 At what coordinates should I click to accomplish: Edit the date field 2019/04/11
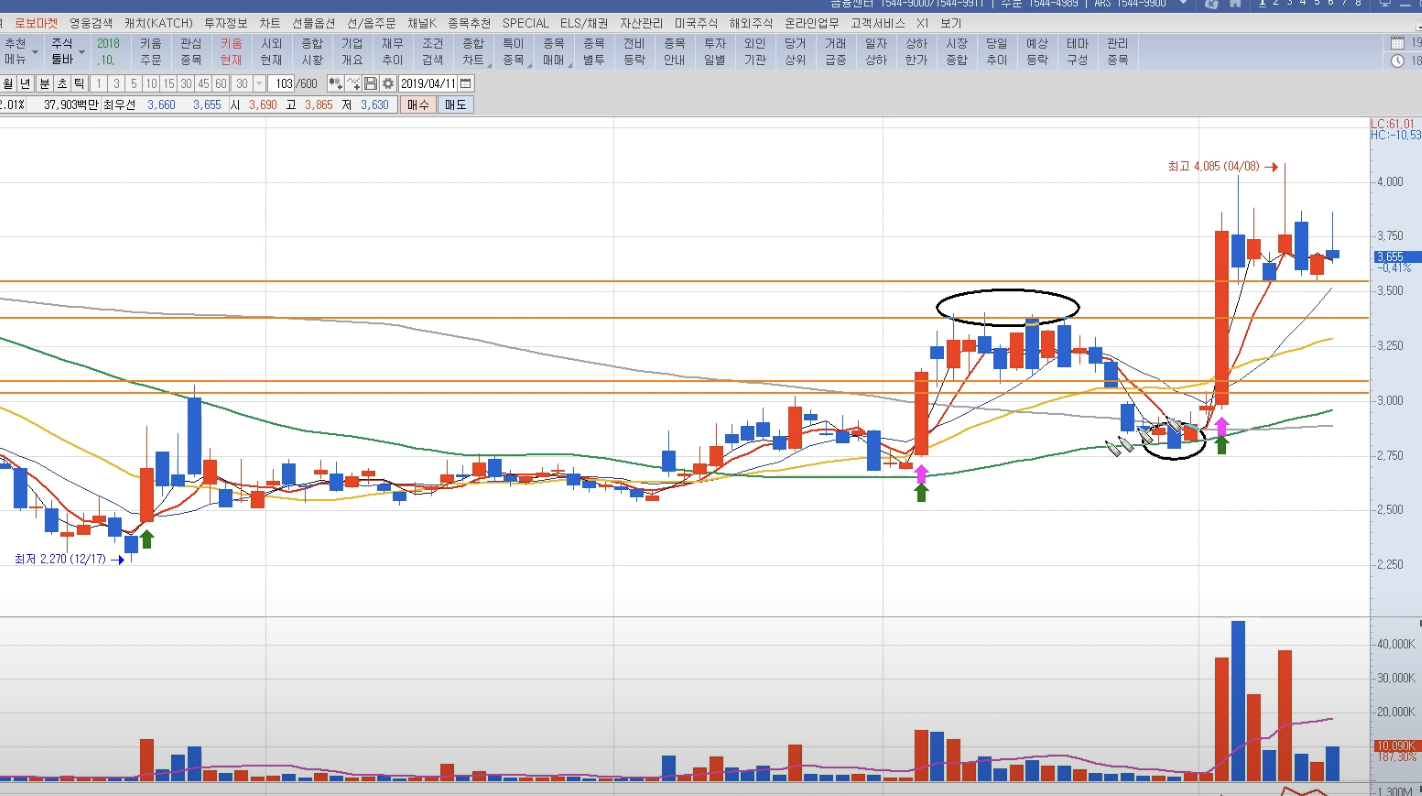click(x=428, y=84)
